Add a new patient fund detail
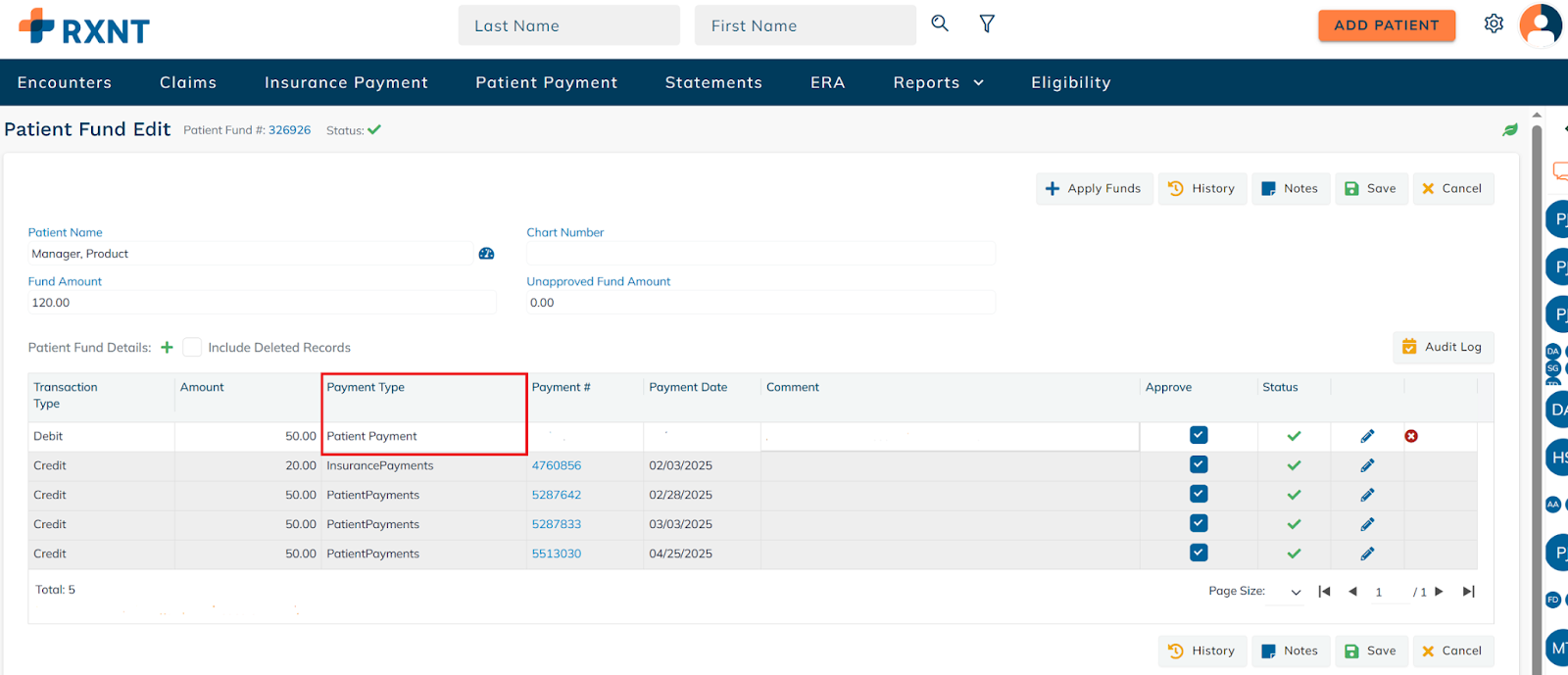 pos(167,348)
